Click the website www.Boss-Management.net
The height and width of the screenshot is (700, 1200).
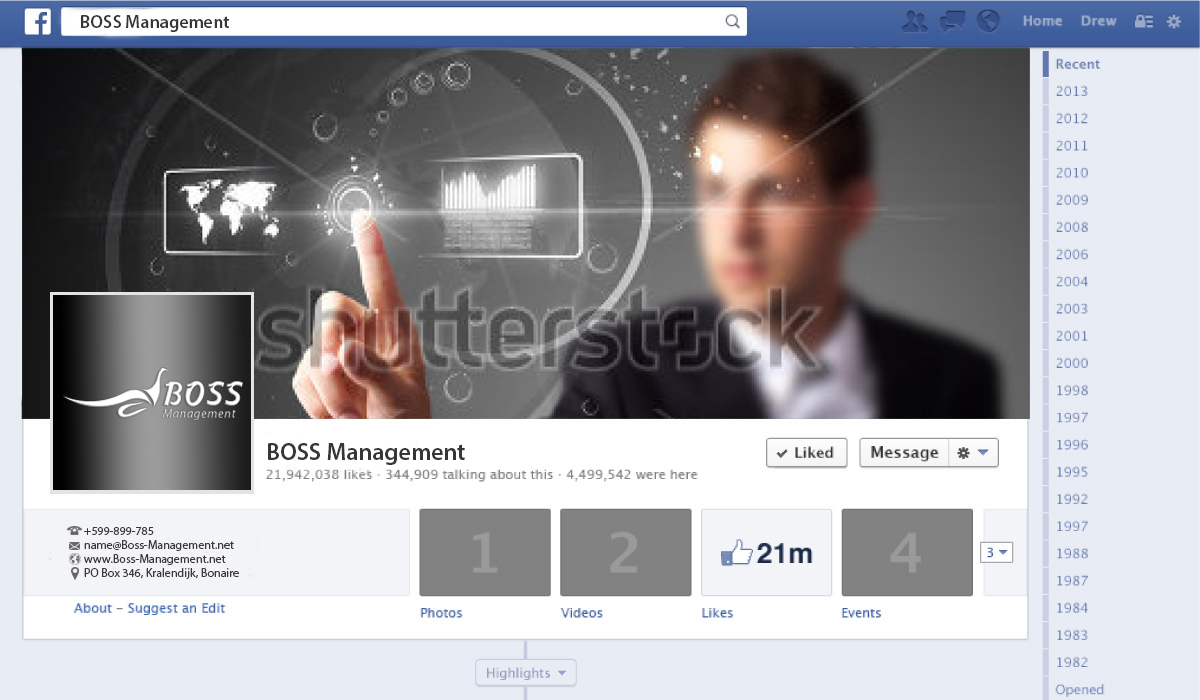pos(155,559)
